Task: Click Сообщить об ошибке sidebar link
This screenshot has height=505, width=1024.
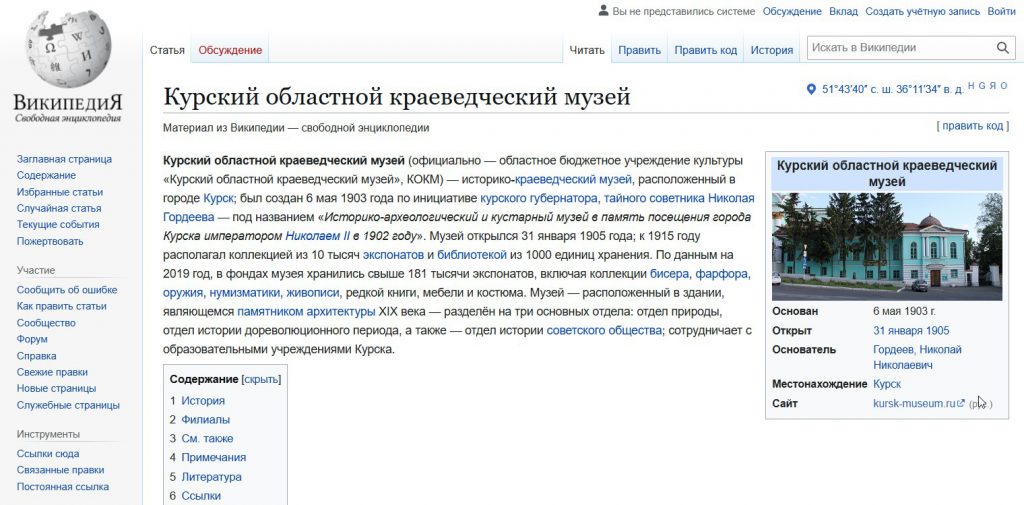Action: point(67,290)
